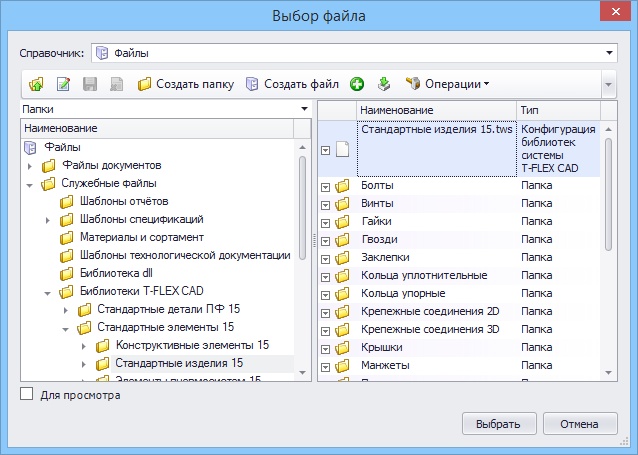Click the Винты folder icon
The height and width of the screenshot is (455, 638).
tap(342, 204)
